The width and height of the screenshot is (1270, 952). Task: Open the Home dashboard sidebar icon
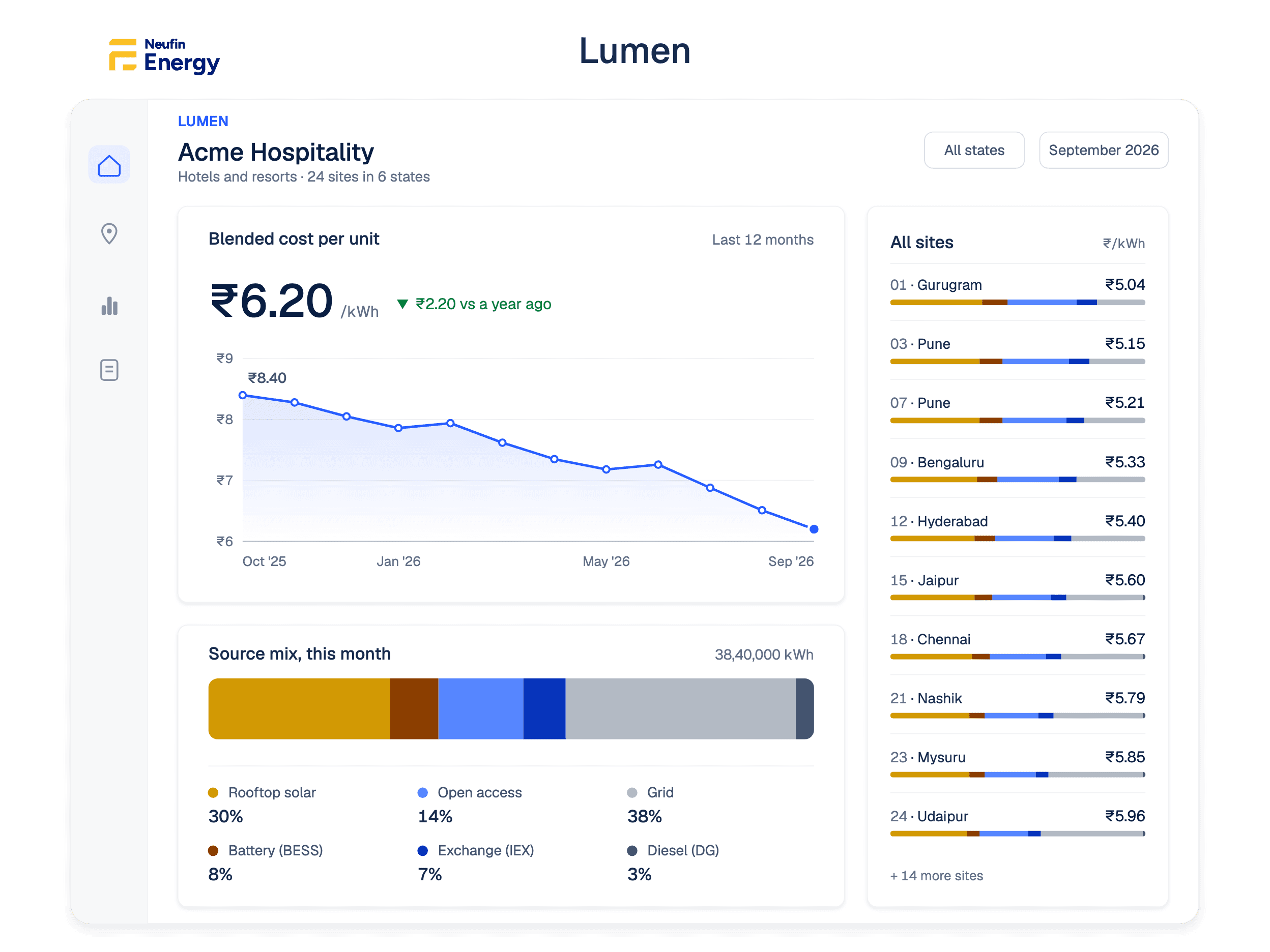click(x=109, y=165)
